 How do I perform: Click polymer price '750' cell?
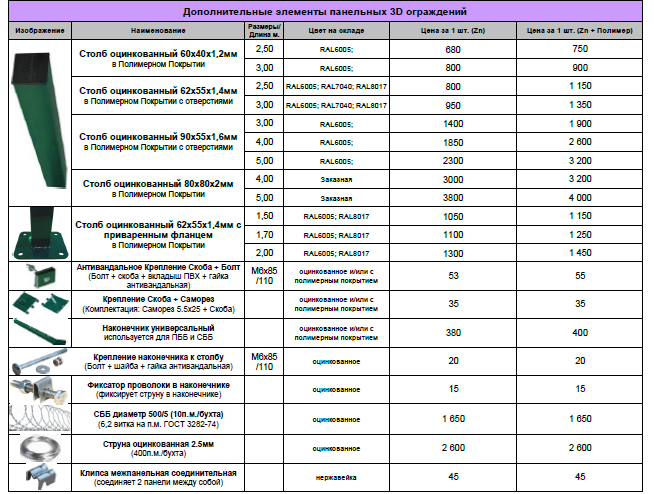click(x=580, y=49)
